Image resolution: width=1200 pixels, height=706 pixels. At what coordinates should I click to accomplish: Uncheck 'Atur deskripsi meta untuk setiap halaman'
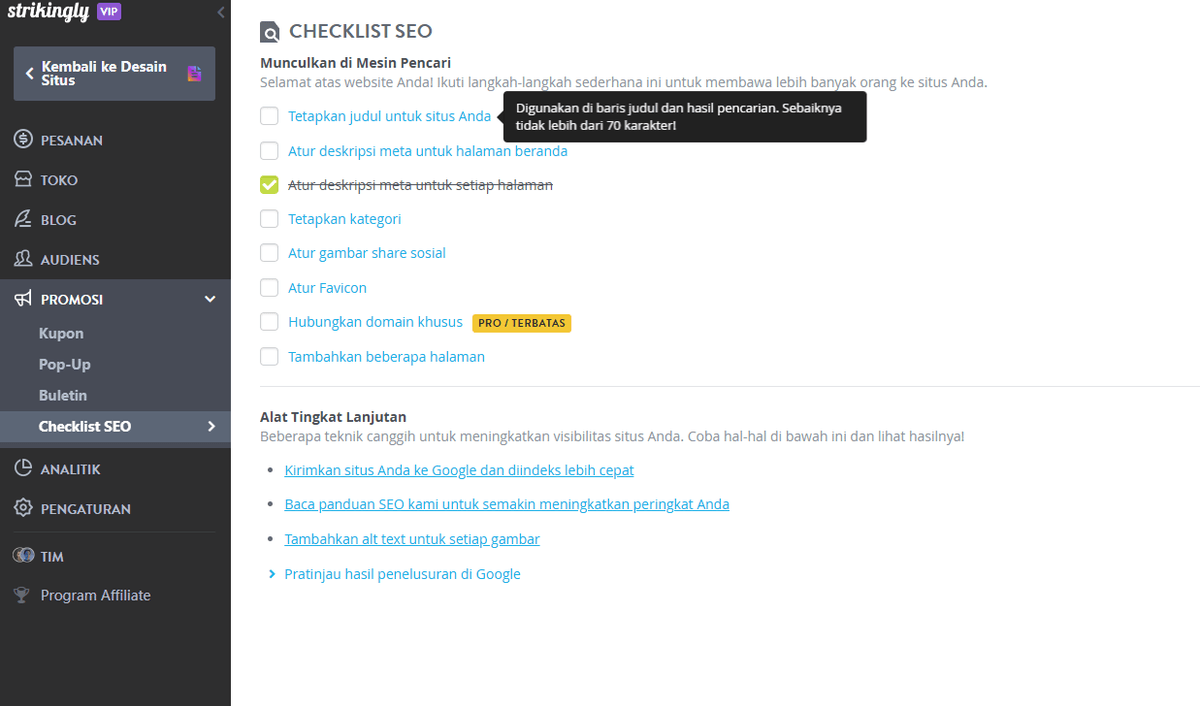(x=269, y=184)
